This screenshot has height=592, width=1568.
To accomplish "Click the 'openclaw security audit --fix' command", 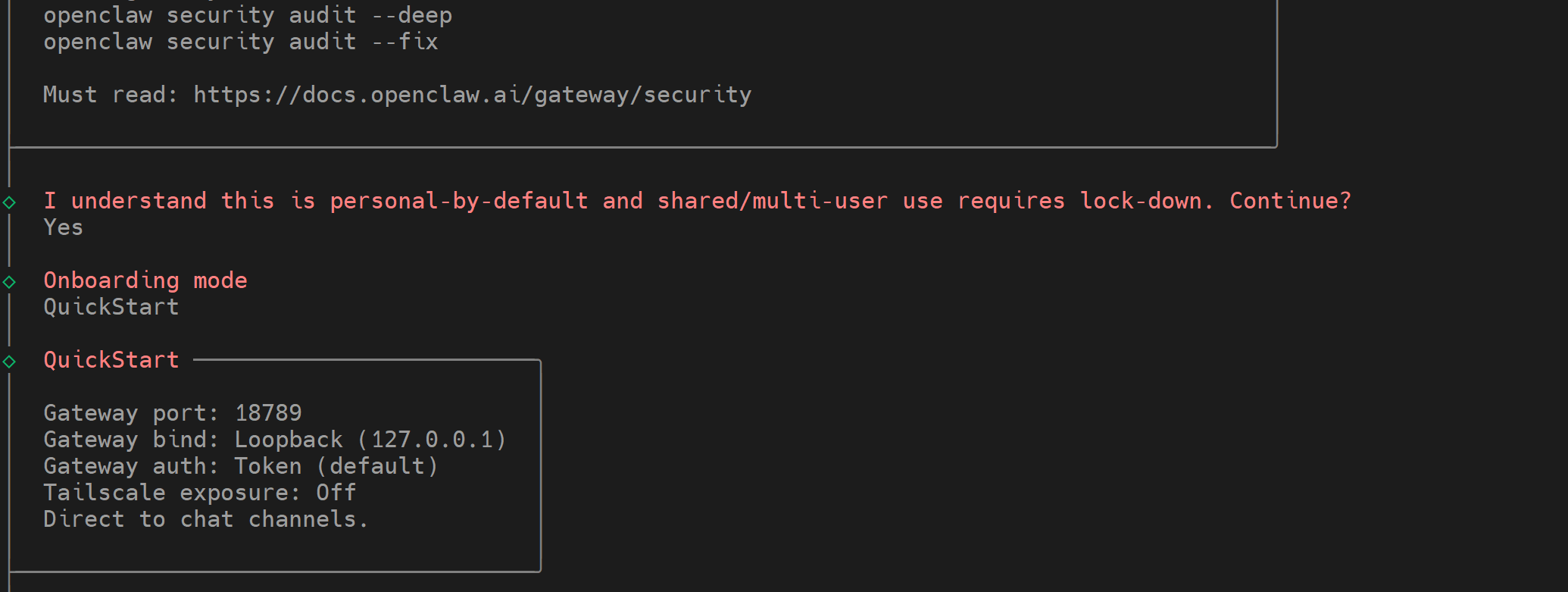I will pos(241,42).
